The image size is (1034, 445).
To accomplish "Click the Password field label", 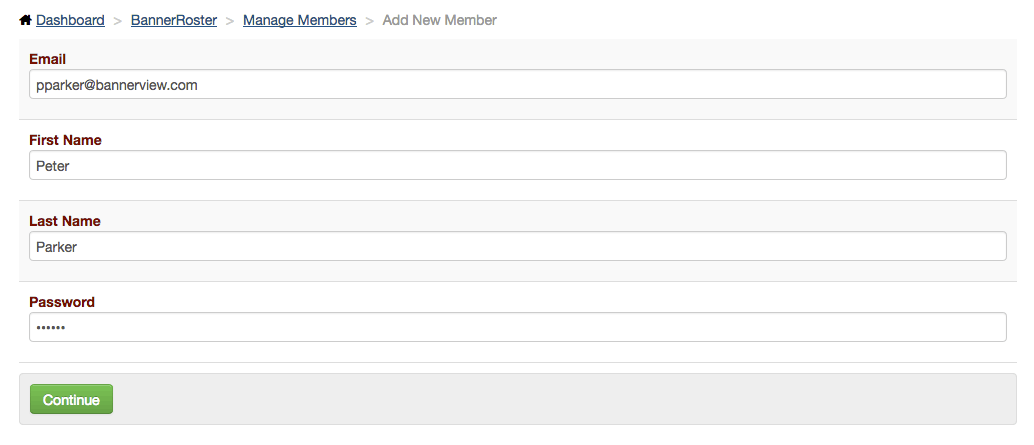I will point(62,303).
